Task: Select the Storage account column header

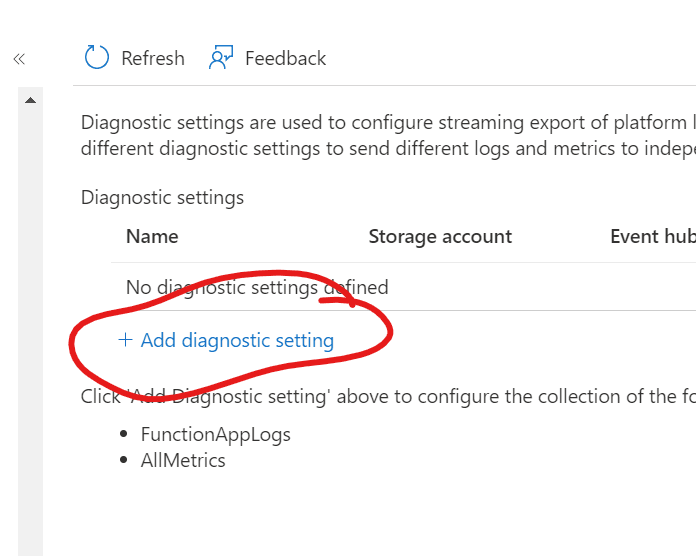Action: [x=440, y=236]
